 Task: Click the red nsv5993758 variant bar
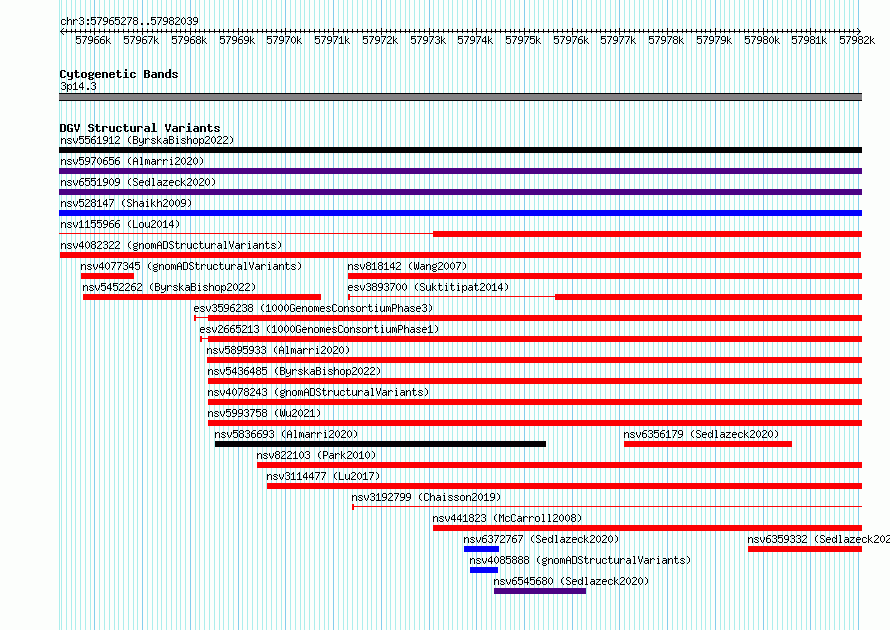(535, 423)
